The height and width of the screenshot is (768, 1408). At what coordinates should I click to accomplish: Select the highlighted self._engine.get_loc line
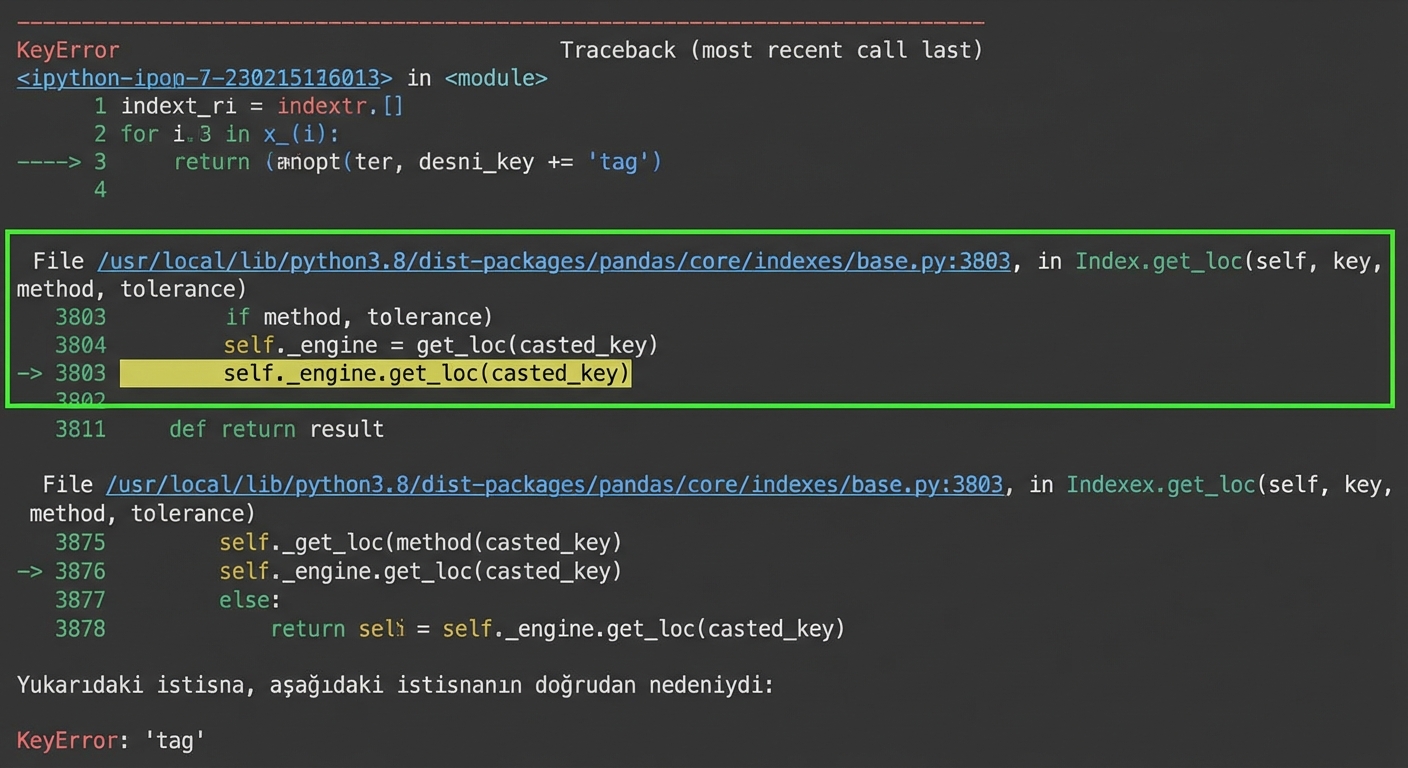(375, 373)
